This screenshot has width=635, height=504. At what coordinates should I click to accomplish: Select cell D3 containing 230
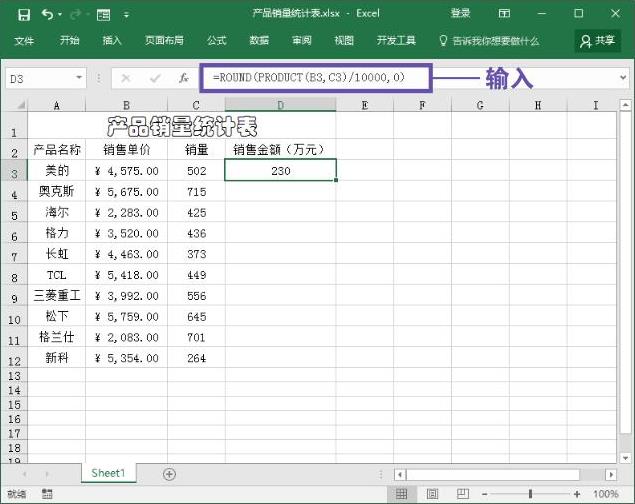[280, 170]
